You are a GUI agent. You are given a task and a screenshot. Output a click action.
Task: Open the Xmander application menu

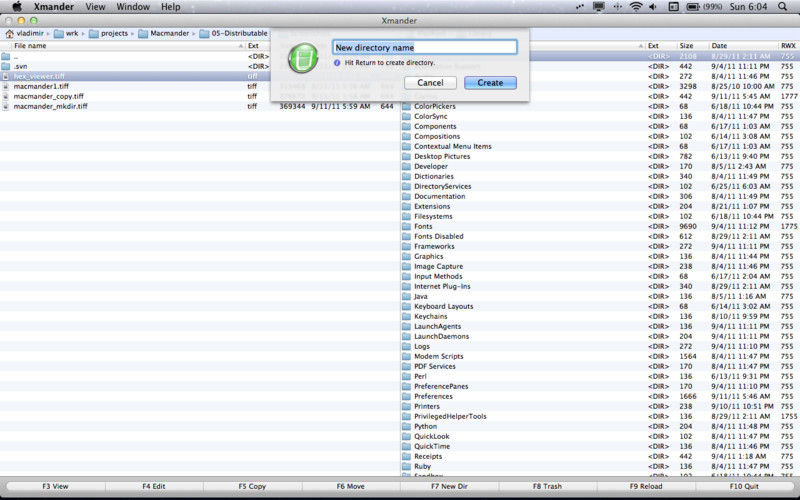click(54, 7)
